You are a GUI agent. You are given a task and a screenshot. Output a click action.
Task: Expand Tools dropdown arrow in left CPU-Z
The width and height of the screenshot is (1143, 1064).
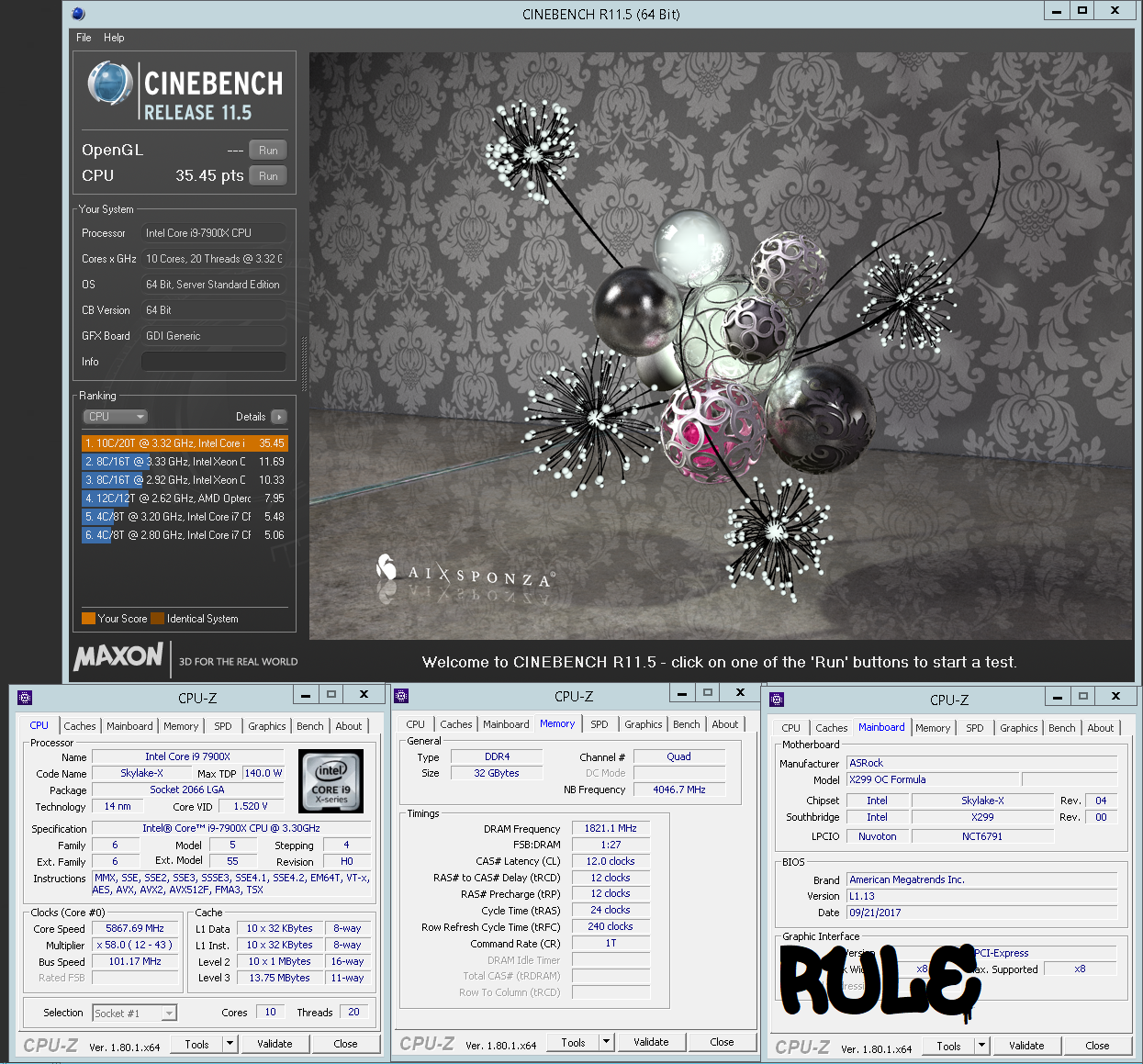click(230, 1045)
